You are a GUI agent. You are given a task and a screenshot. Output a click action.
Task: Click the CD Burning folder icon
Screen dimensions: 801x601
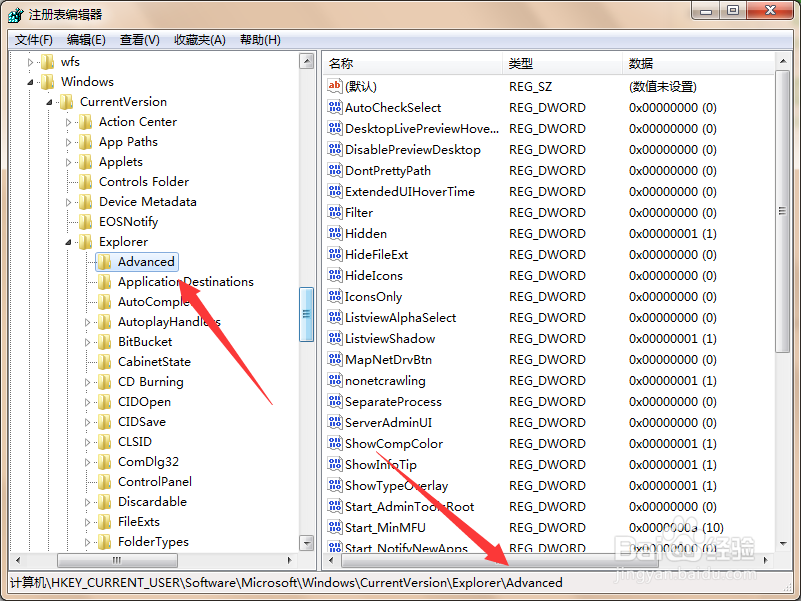point(105,381)
